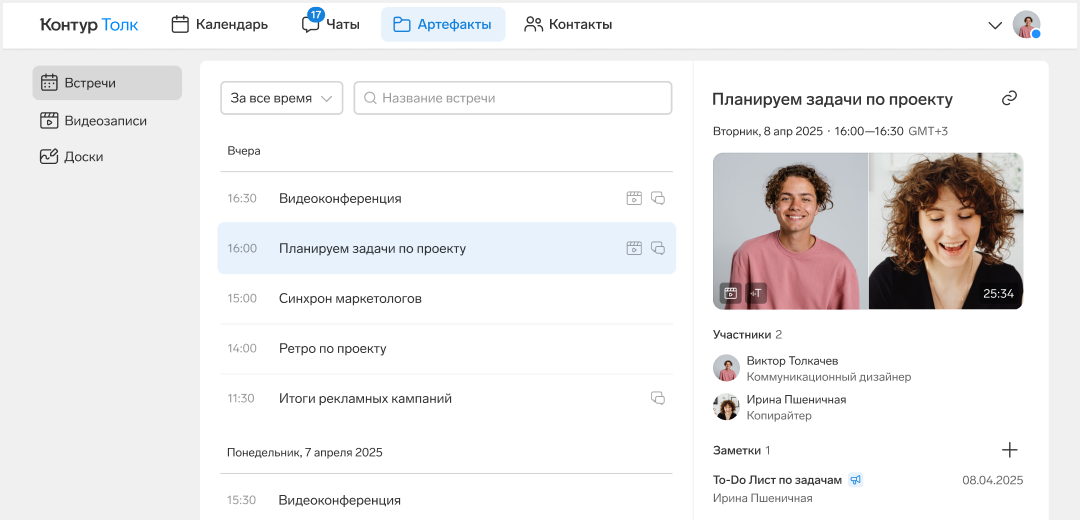Image resolution: width=1080 pixels, height=520 pixels.
Task: Select the Планируем задачи по проекту meeting row
Action: point(446,248)
